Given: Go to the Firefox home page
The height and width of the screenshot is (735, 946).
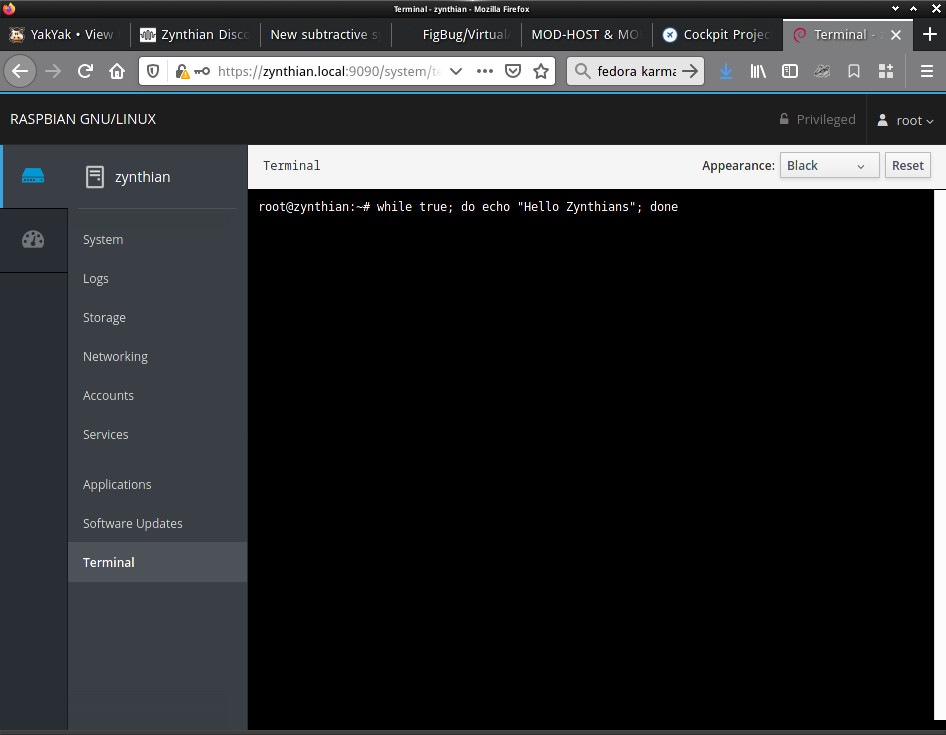Looking at the screenshot, I should 117,71.
